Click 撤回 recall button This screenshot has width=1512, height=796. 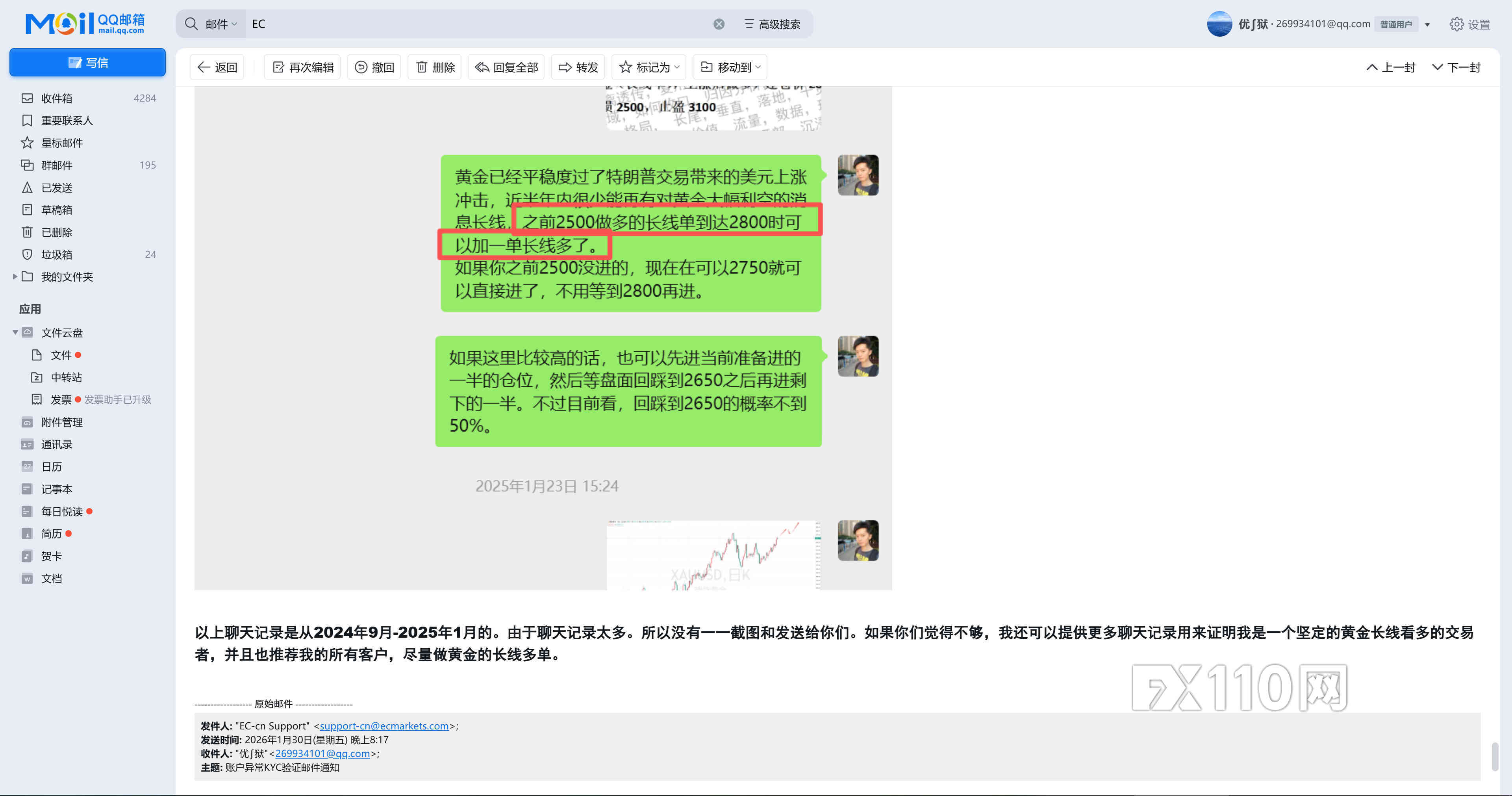[x=374, y=67]
